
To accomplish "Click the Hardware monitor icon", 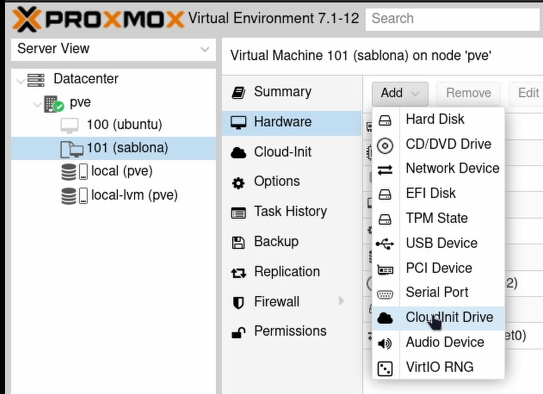I will 238,122.
